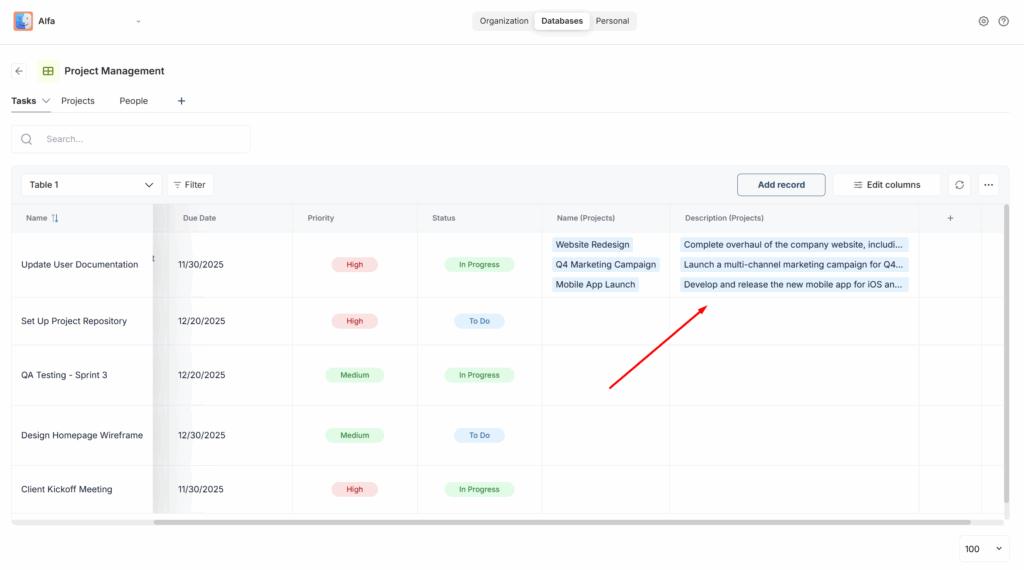Click the sort arrows icon in Name column

click(55, 218)
